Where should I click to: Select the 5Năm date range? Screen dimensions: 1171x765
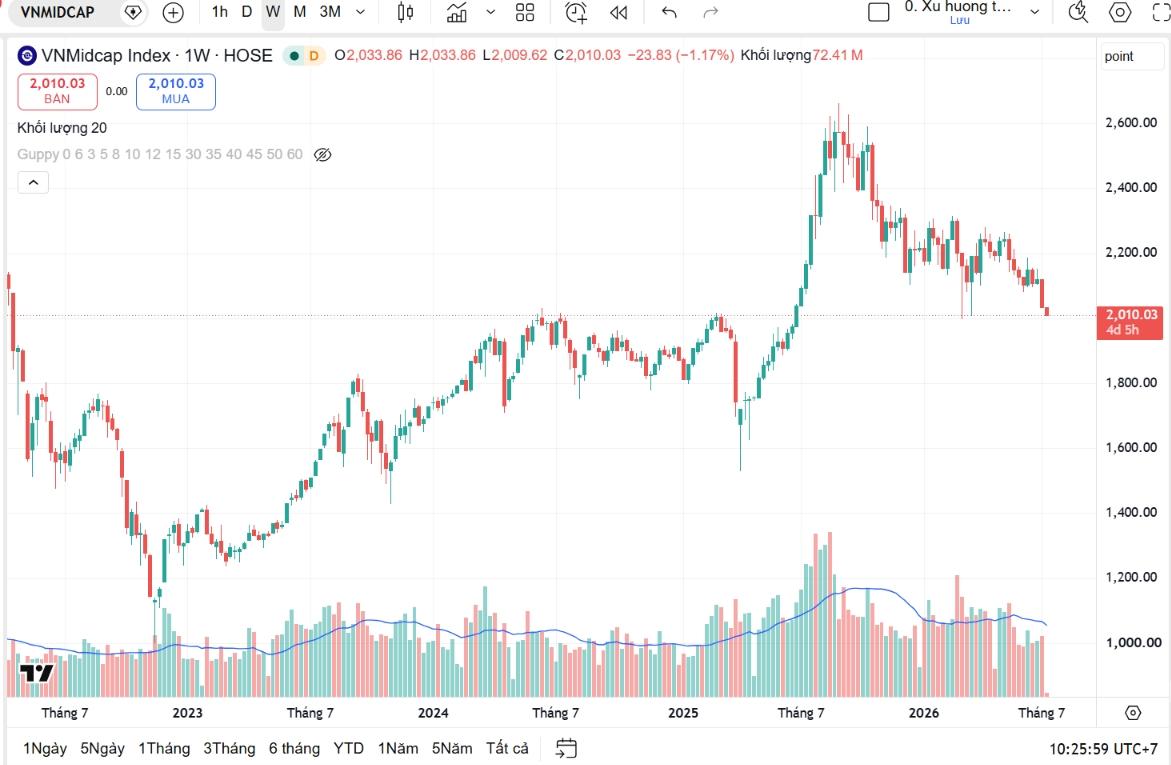coord(452,748)
